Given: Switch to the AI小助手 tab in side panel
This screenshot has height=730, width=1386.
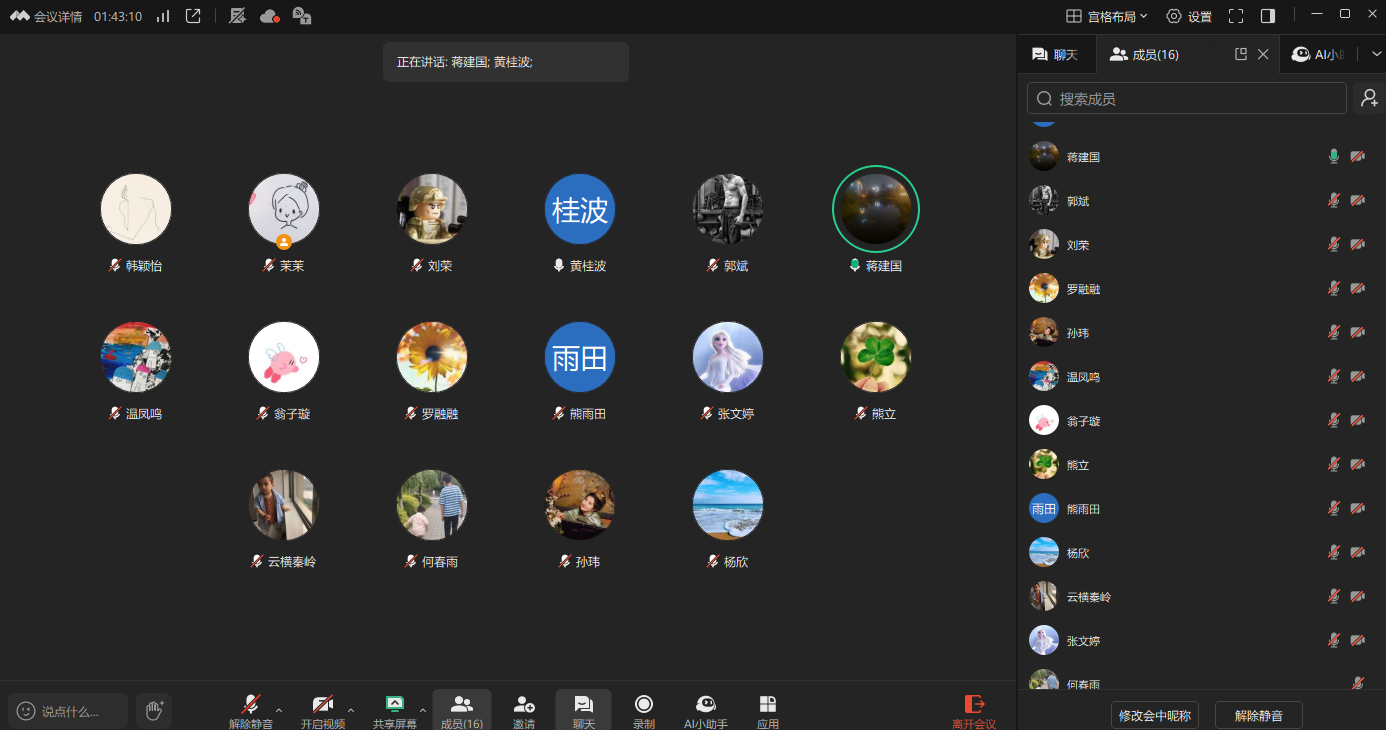Looking at the screenshot, I should point(1318,55).
